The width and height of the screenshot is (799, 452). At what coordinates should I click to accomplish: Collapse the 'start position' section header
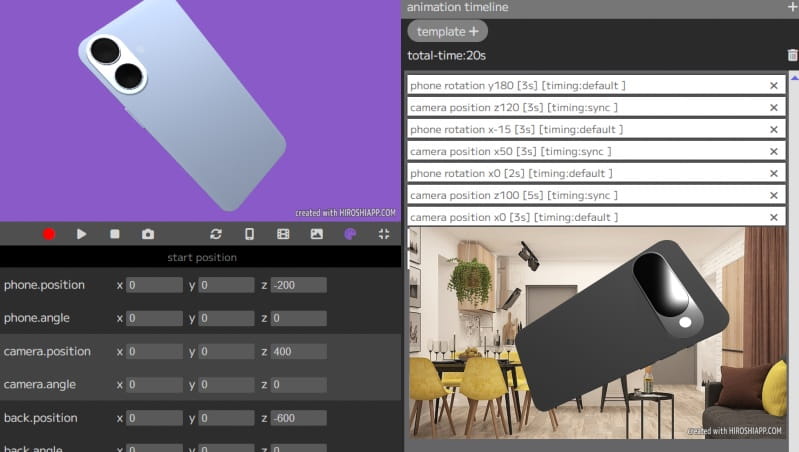point(201,258)
